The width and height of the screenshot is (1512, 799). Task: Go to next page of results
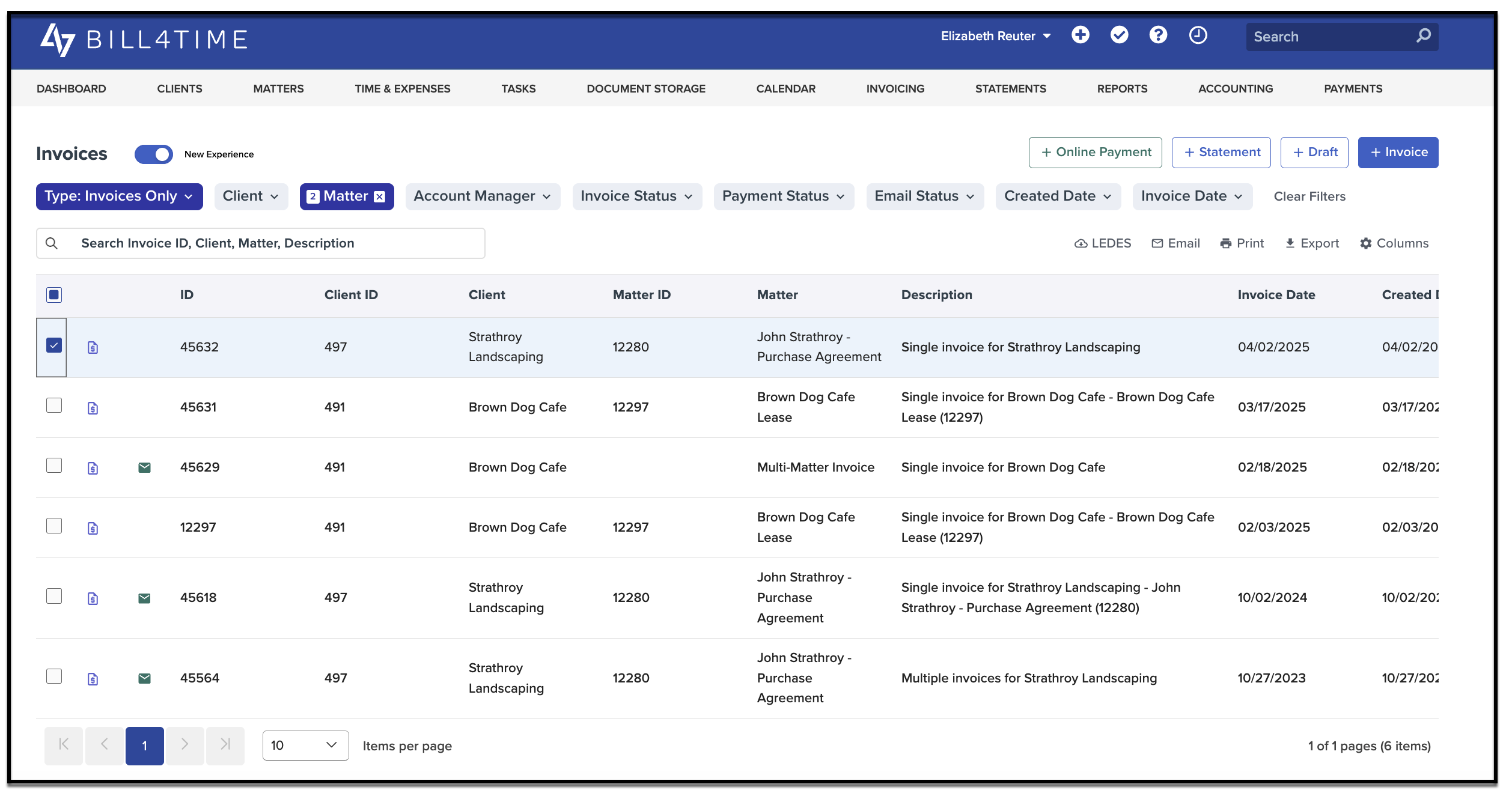tap(184, 746)
